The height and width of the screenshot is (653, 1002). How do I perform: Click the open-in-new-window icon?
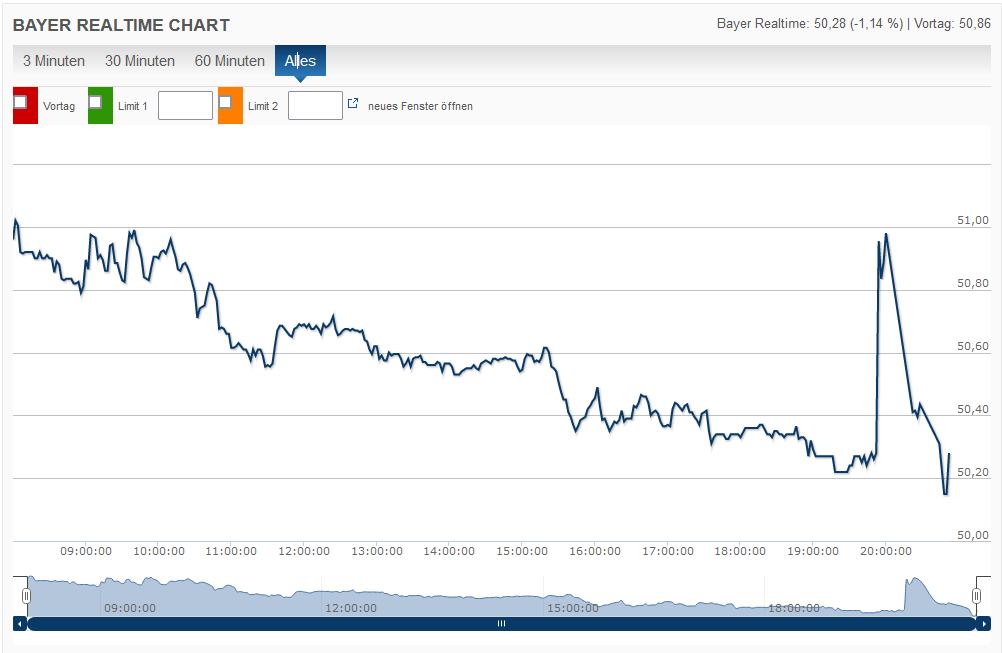(x=353, y=103)
